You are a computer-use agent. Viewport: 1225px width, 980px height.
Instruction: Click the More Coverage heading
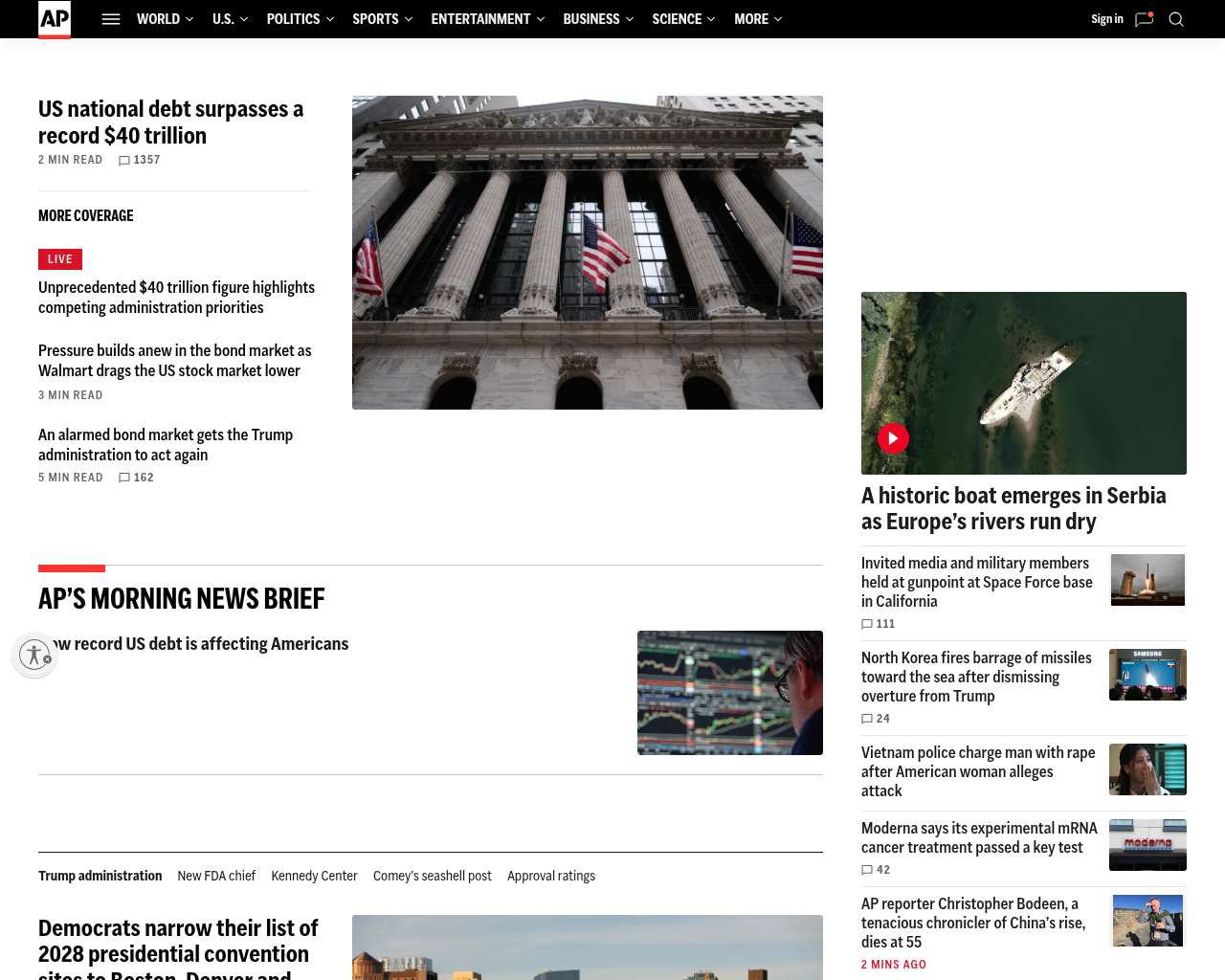(86, 216)
